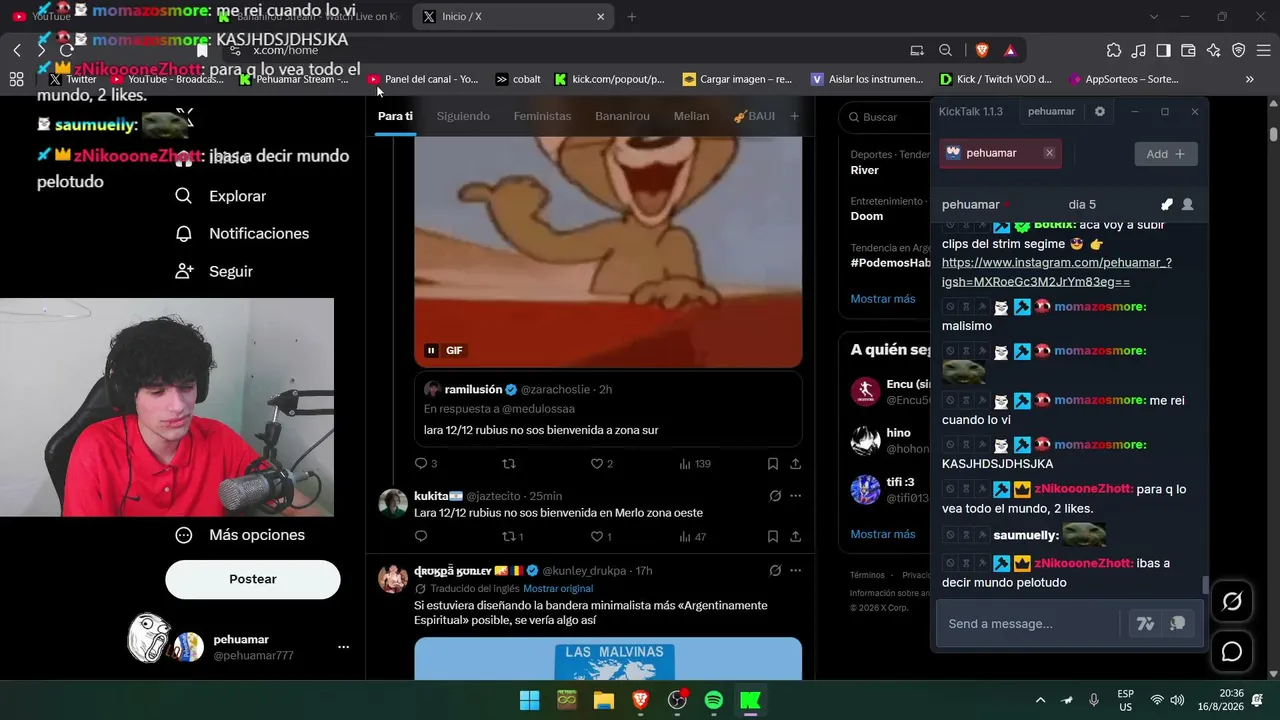Viewport: 1280px width, 720px height.
Task: Open the Brave tab search dropdown
Action: click(x=1154, y=17)
